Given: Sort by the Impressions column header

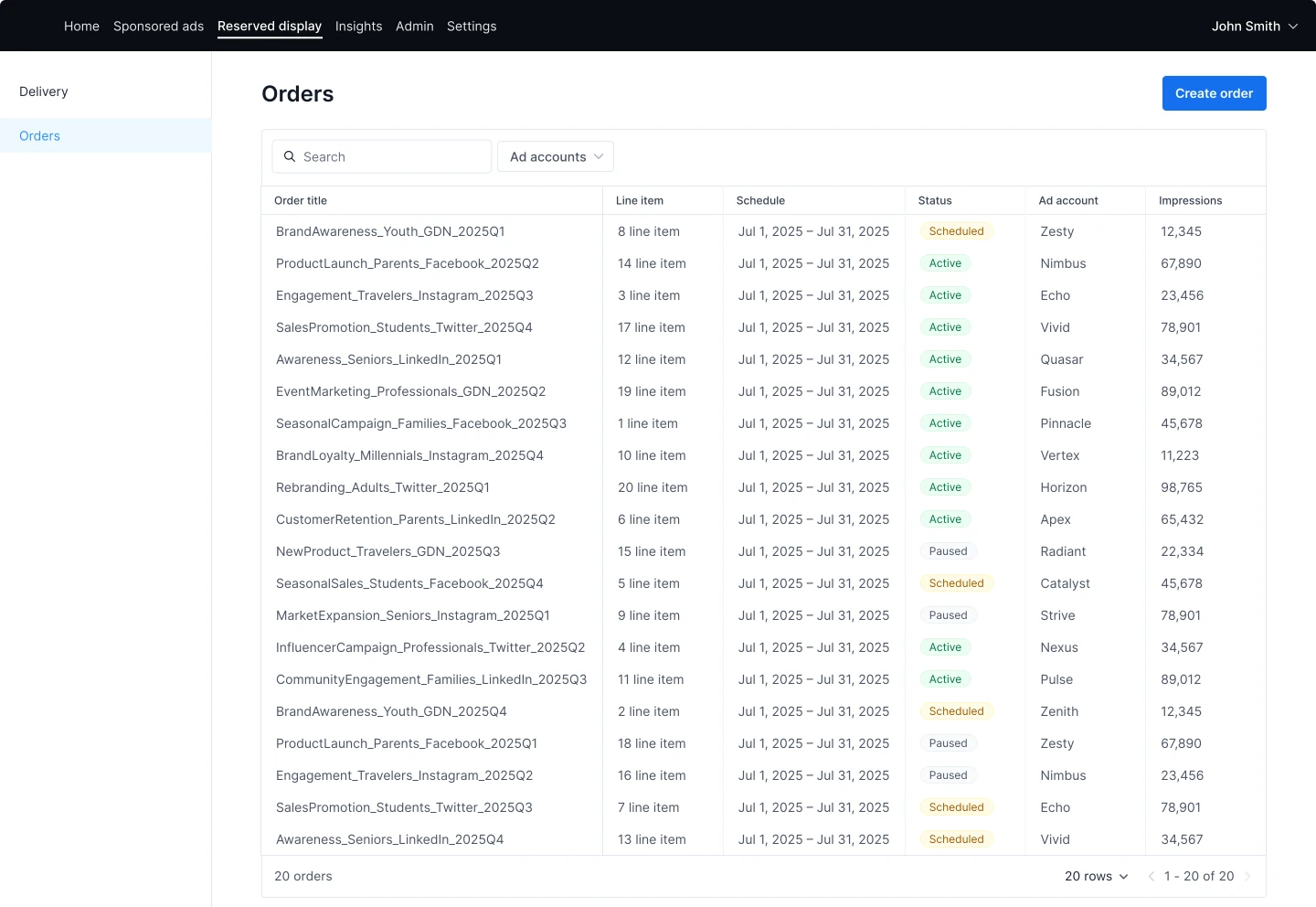Looking at the screenshot, I should click(1190, 200).
